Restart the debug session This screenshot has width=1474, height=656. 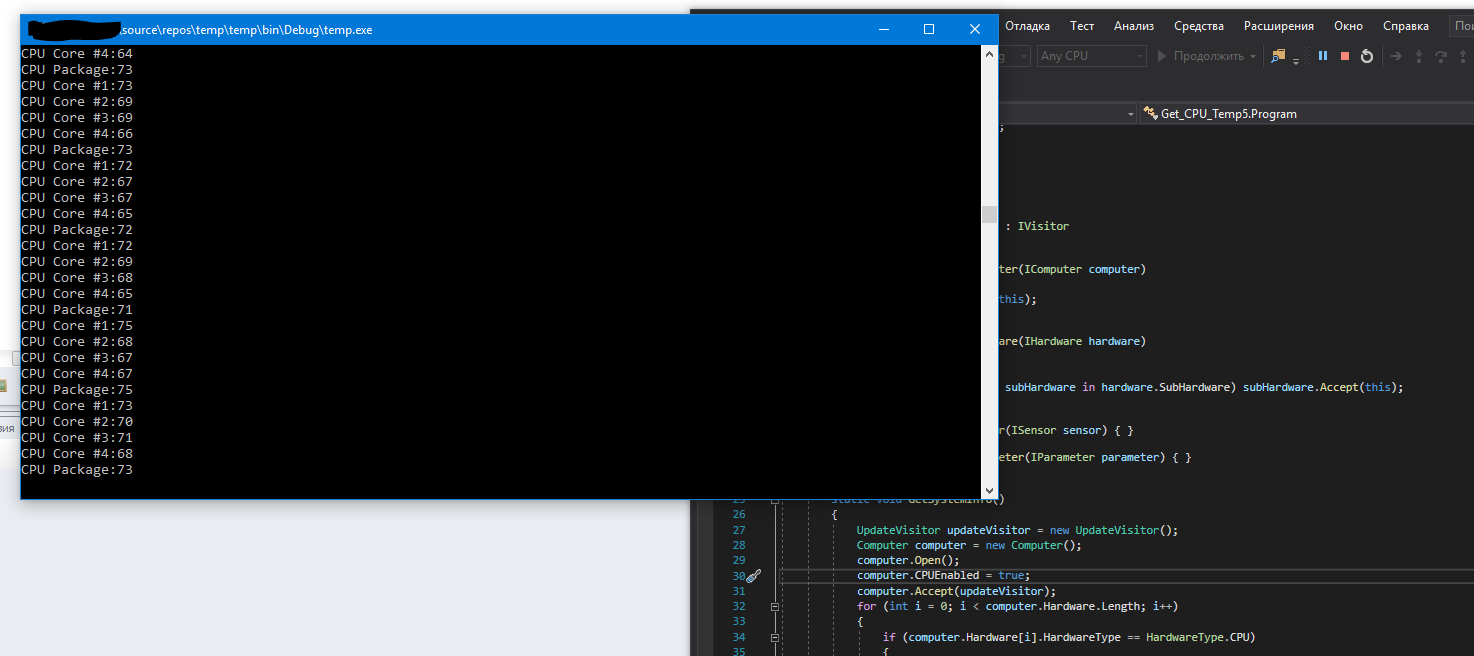(1367, 56)
